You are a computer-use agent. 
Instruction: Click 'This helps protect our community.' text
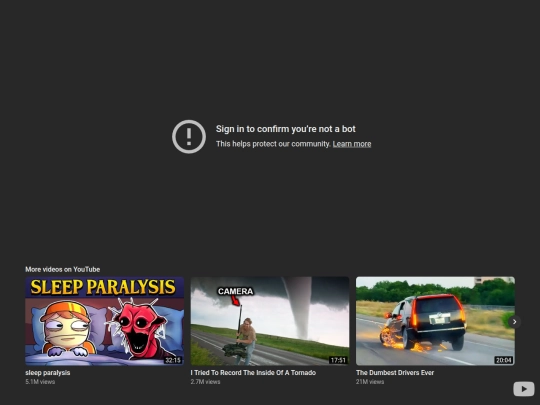[x=273, y=144]
